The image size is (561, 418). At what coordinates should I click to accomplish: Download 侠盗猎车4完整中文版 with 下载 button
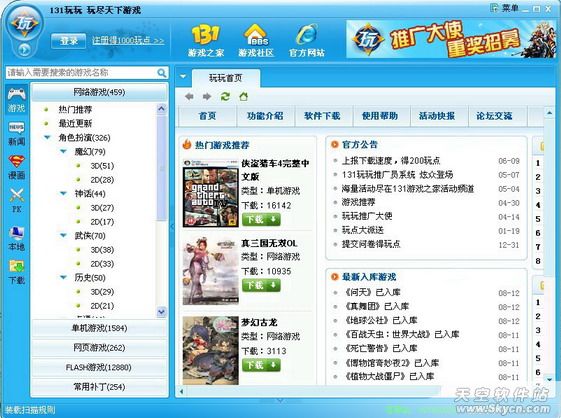pos(261,219)
